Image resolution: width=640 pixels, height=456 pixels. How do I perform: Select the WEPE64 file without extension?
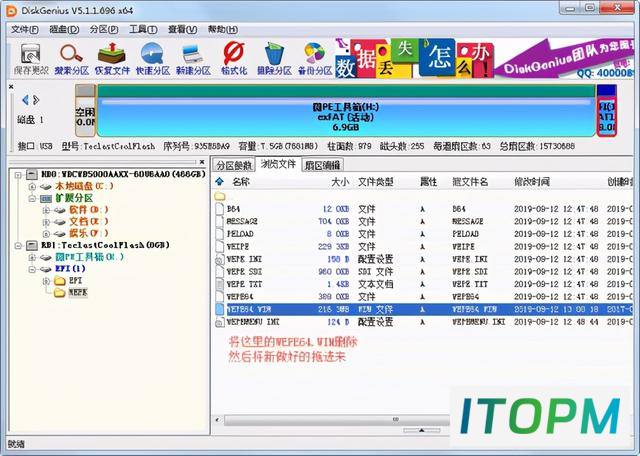click(x=423, y=297)
